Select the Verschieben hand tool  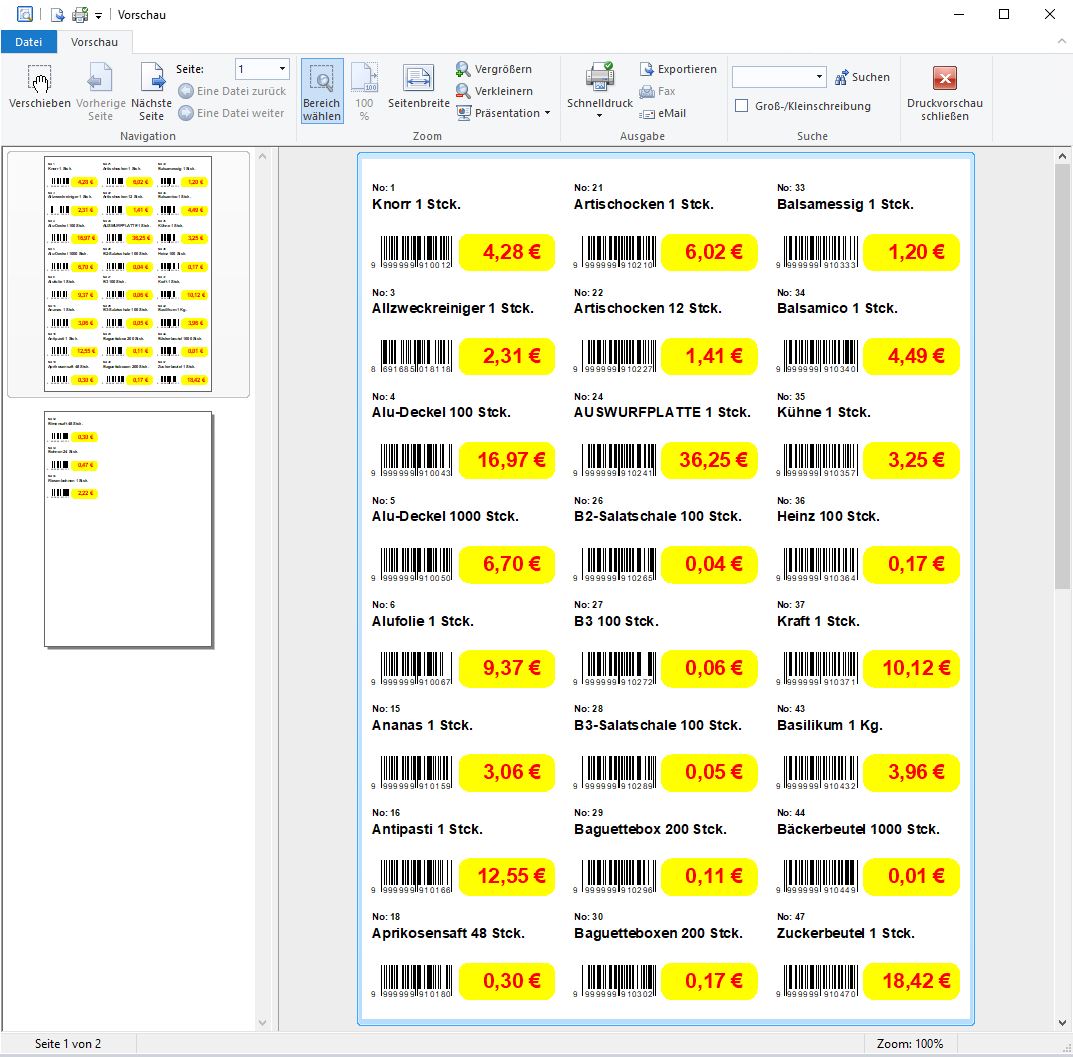39,92
